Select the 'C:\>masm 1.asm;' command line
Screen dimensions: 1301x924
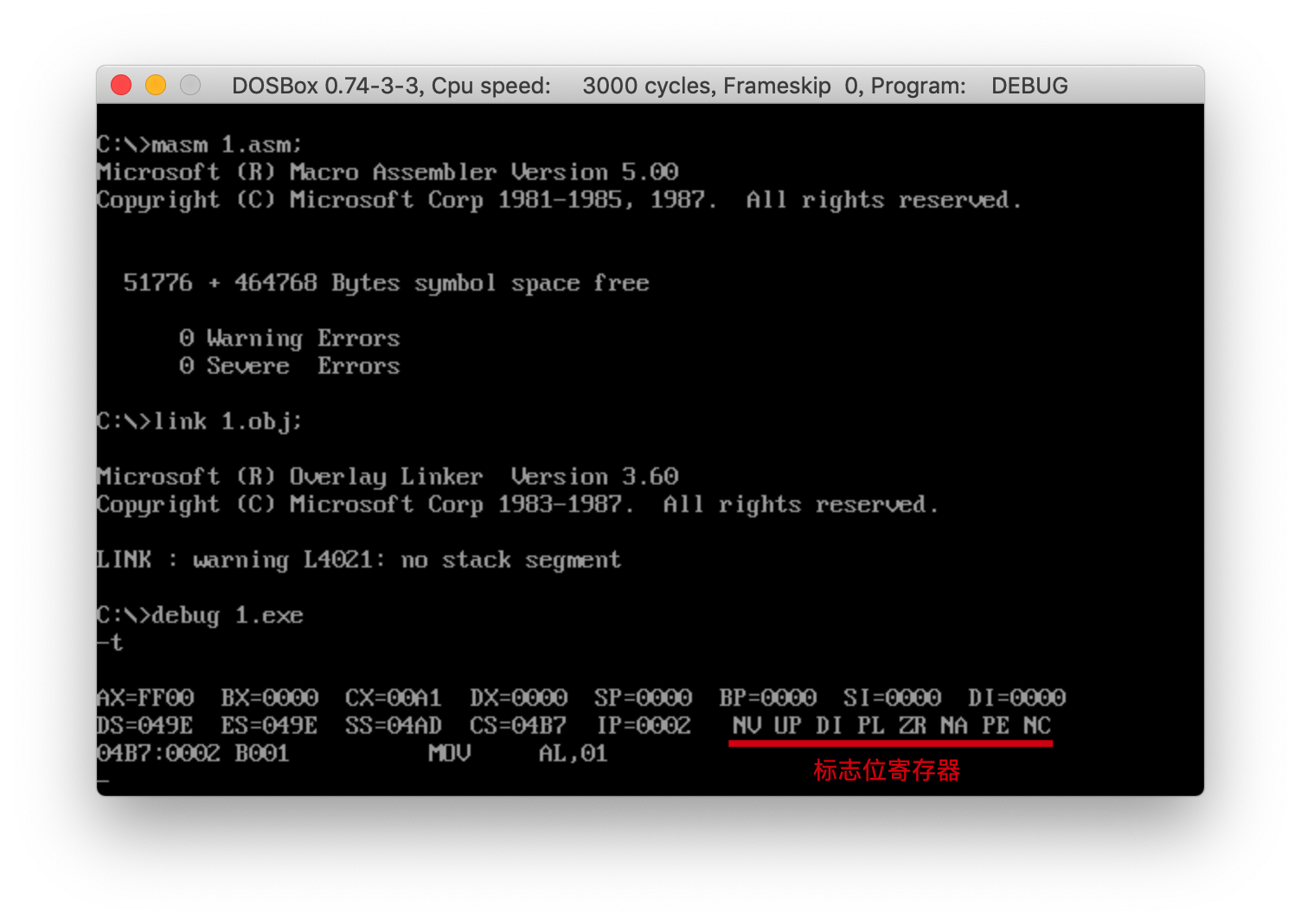pos(200,144)
